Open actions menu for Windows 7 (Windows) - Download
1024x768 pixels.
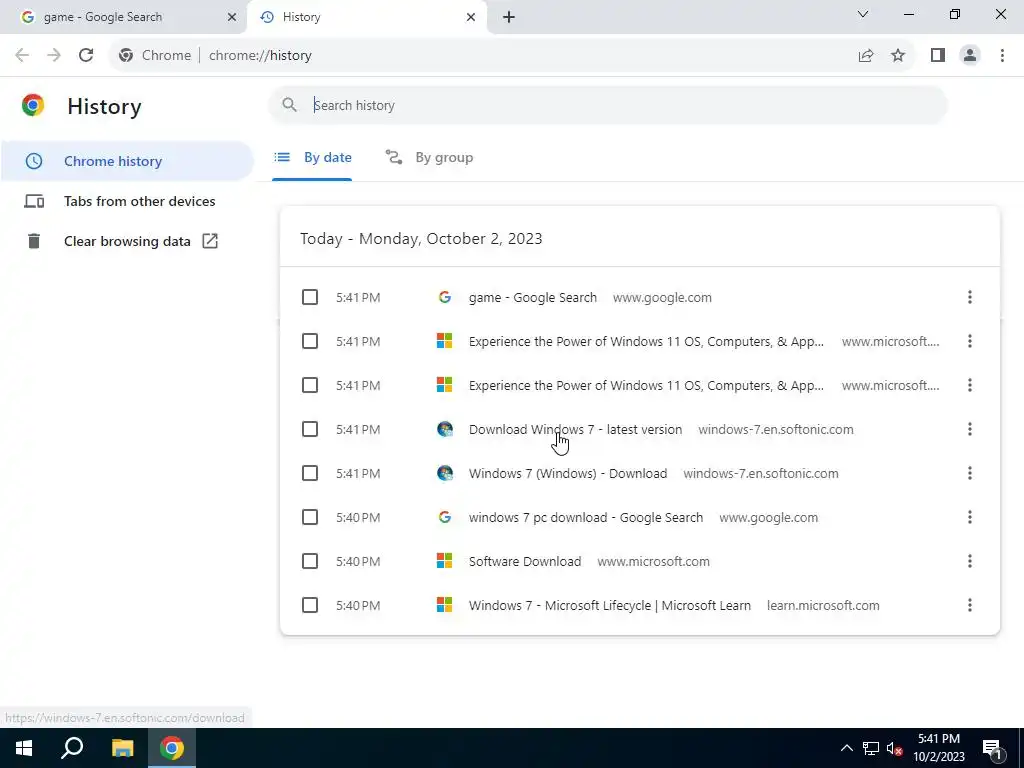(969, 473)
